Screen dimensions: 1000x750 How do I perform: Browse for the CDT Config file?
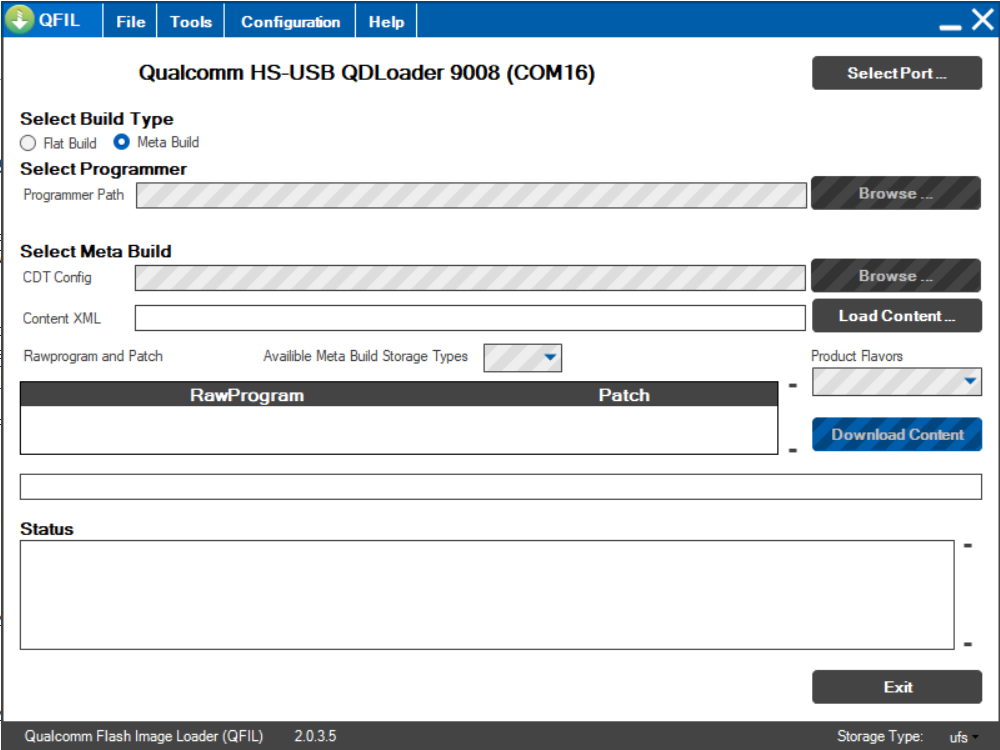(x=895, y=276)
